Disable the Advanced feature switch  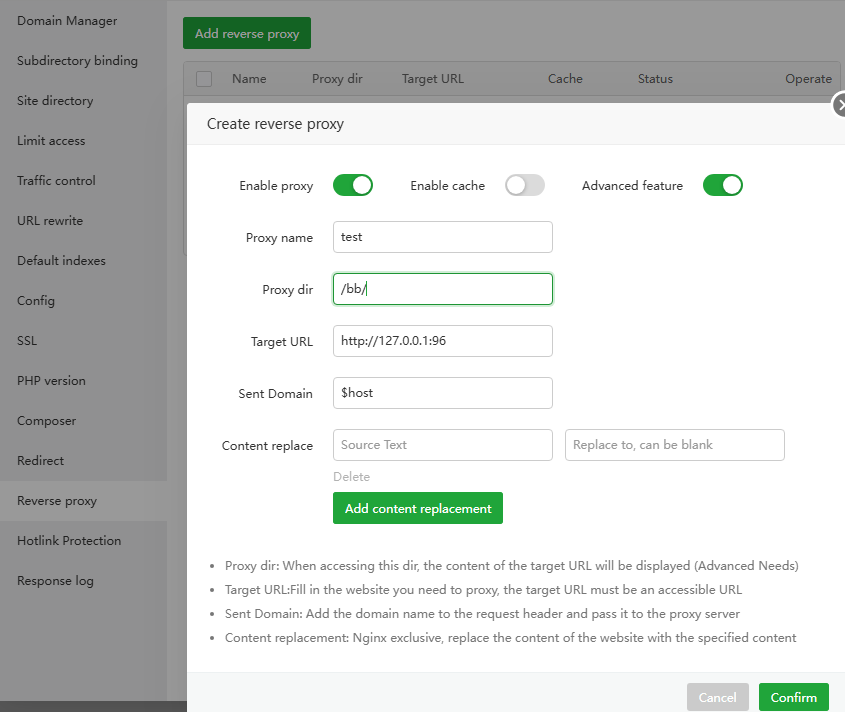(722, 185)
